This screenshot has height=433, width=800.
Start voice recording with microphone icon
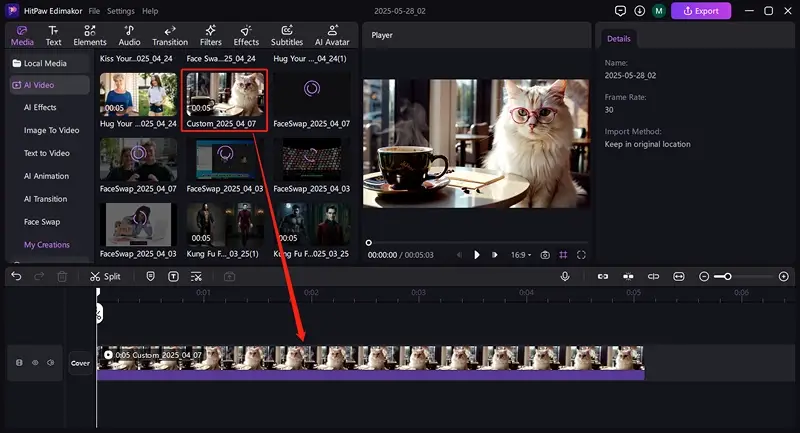(565, 276)
